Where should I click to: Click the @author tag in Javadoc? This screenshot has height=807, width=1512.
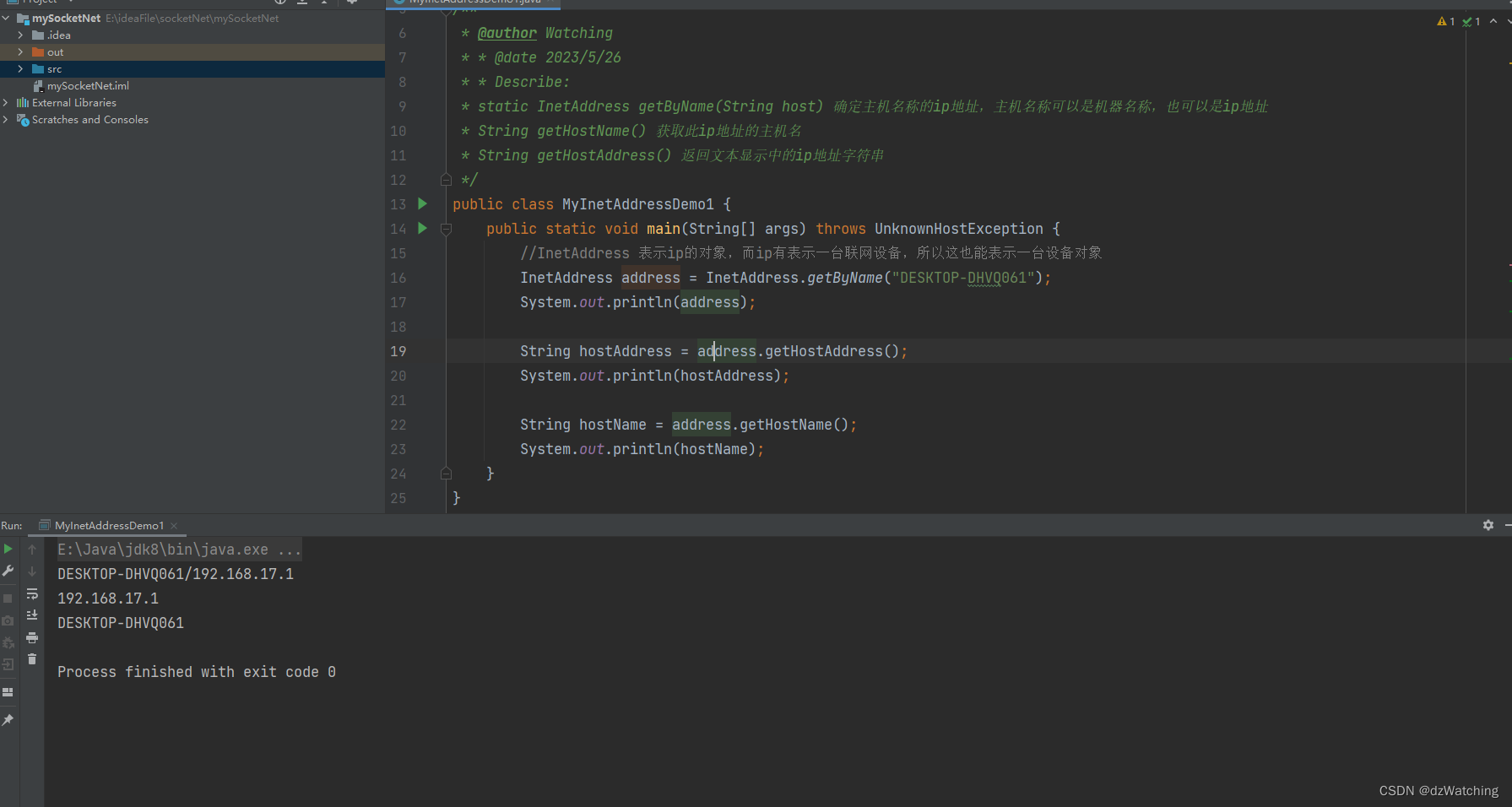click(507, 33)
